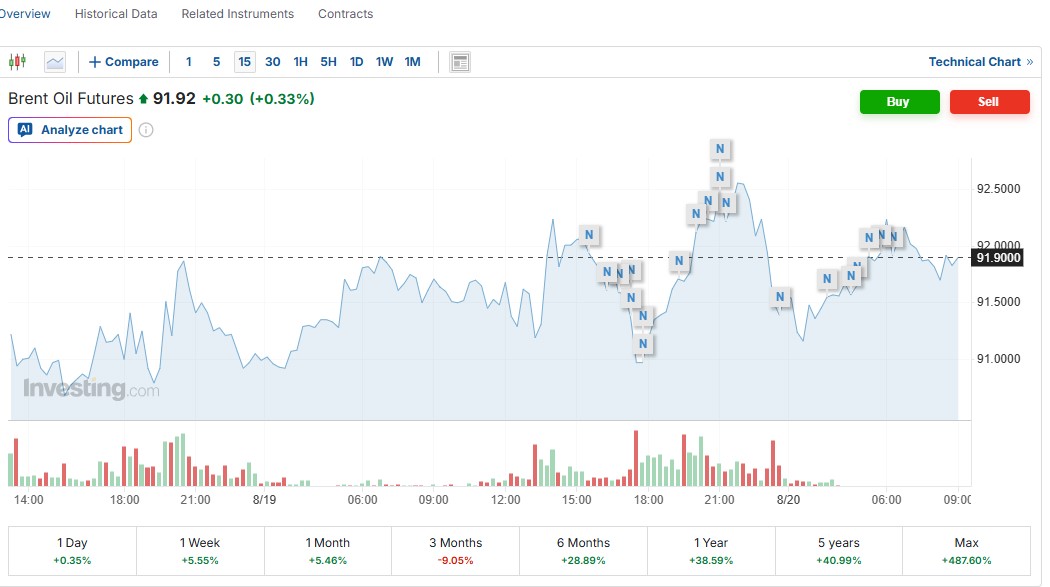Select the 1H interval
The width and height of the screenshot is (1050, 587).
[301, 62]
